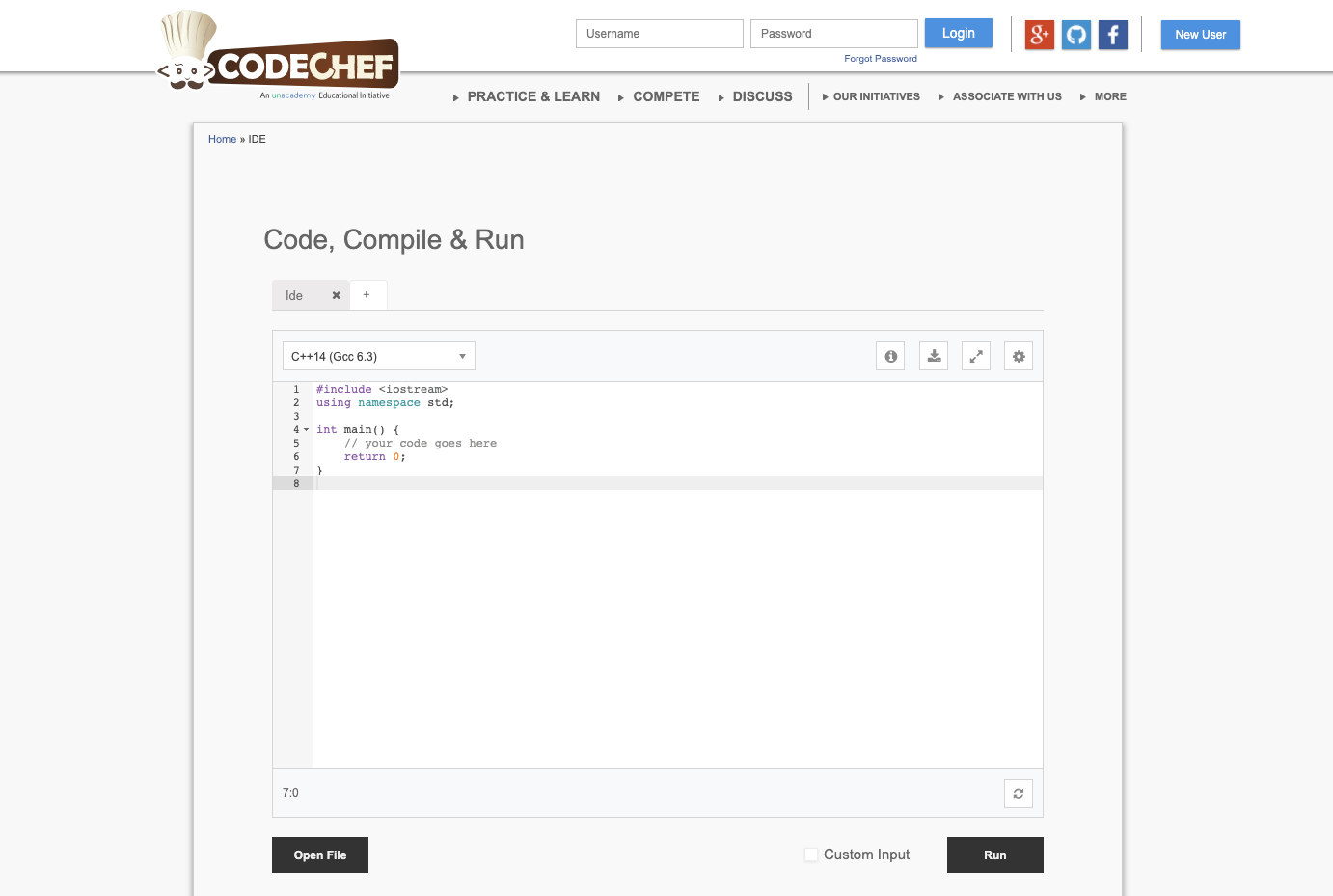Open CodeChef's Facebook page
Image resolution: width=1333 pixels, height=896 pixels.
click(x=1112, y=35)
